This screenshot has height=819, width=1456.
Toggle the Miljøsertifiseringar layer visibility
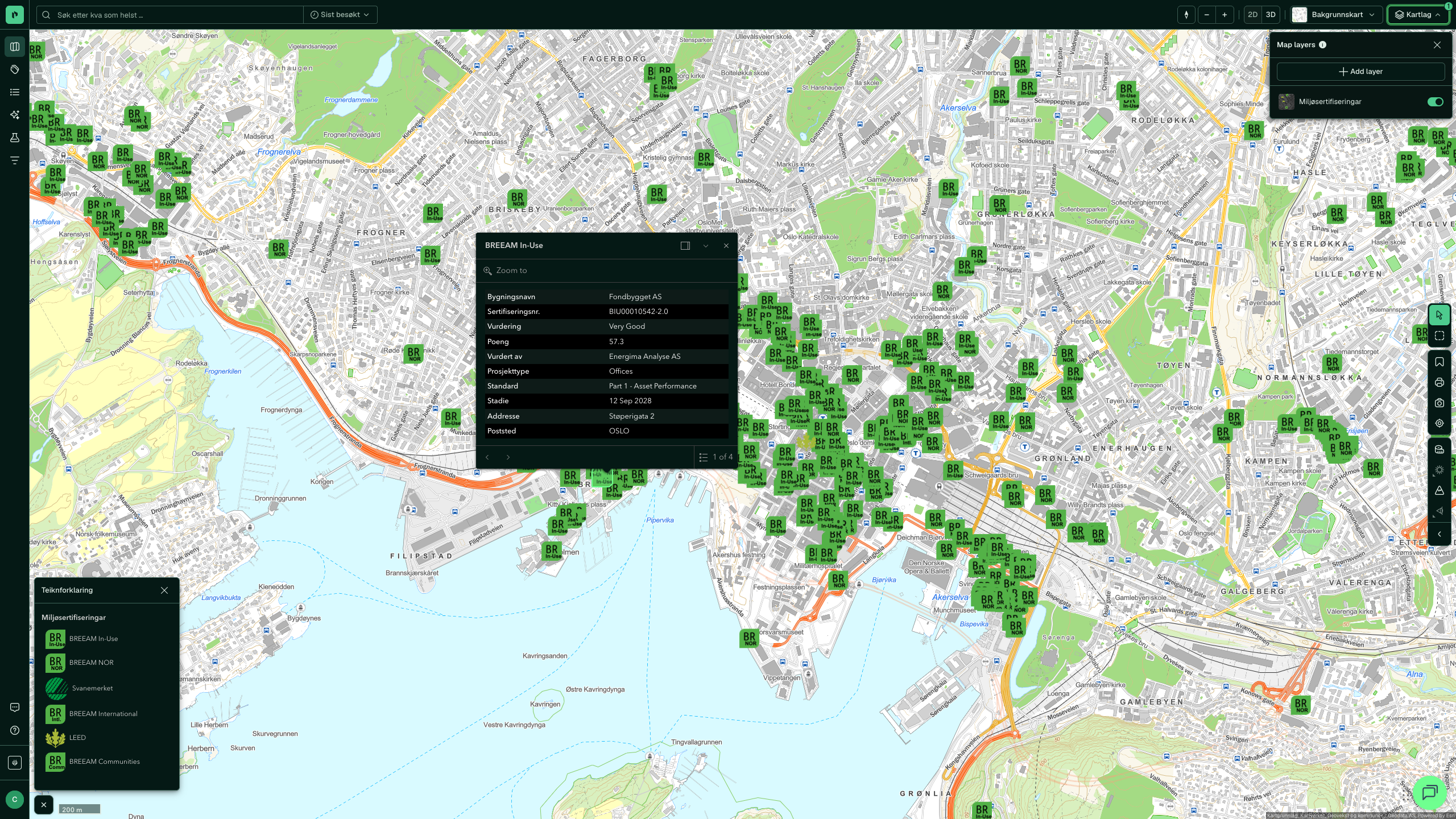click(x=1435, y=102)
